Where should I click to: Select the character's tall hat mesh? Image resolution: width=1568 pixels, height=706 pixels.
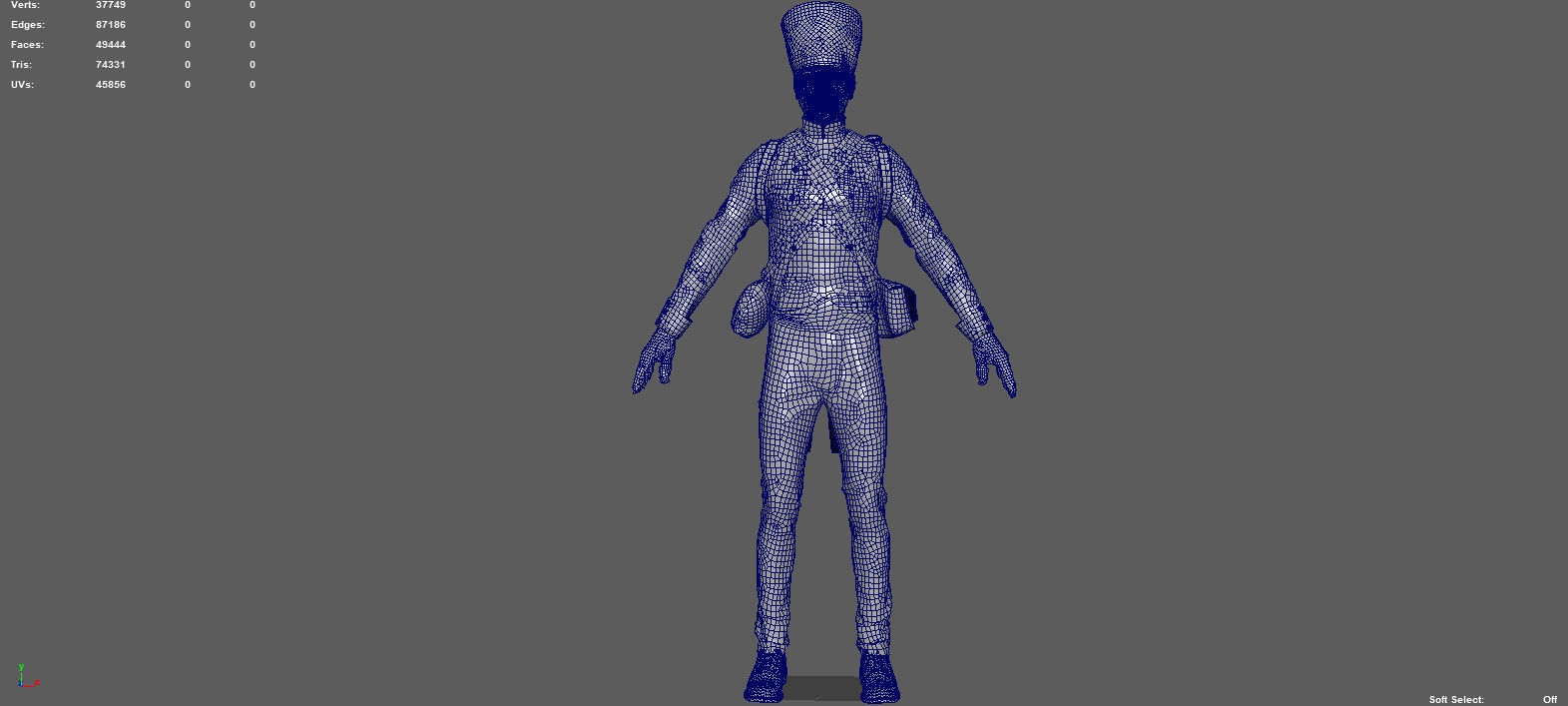pos(821,37)
